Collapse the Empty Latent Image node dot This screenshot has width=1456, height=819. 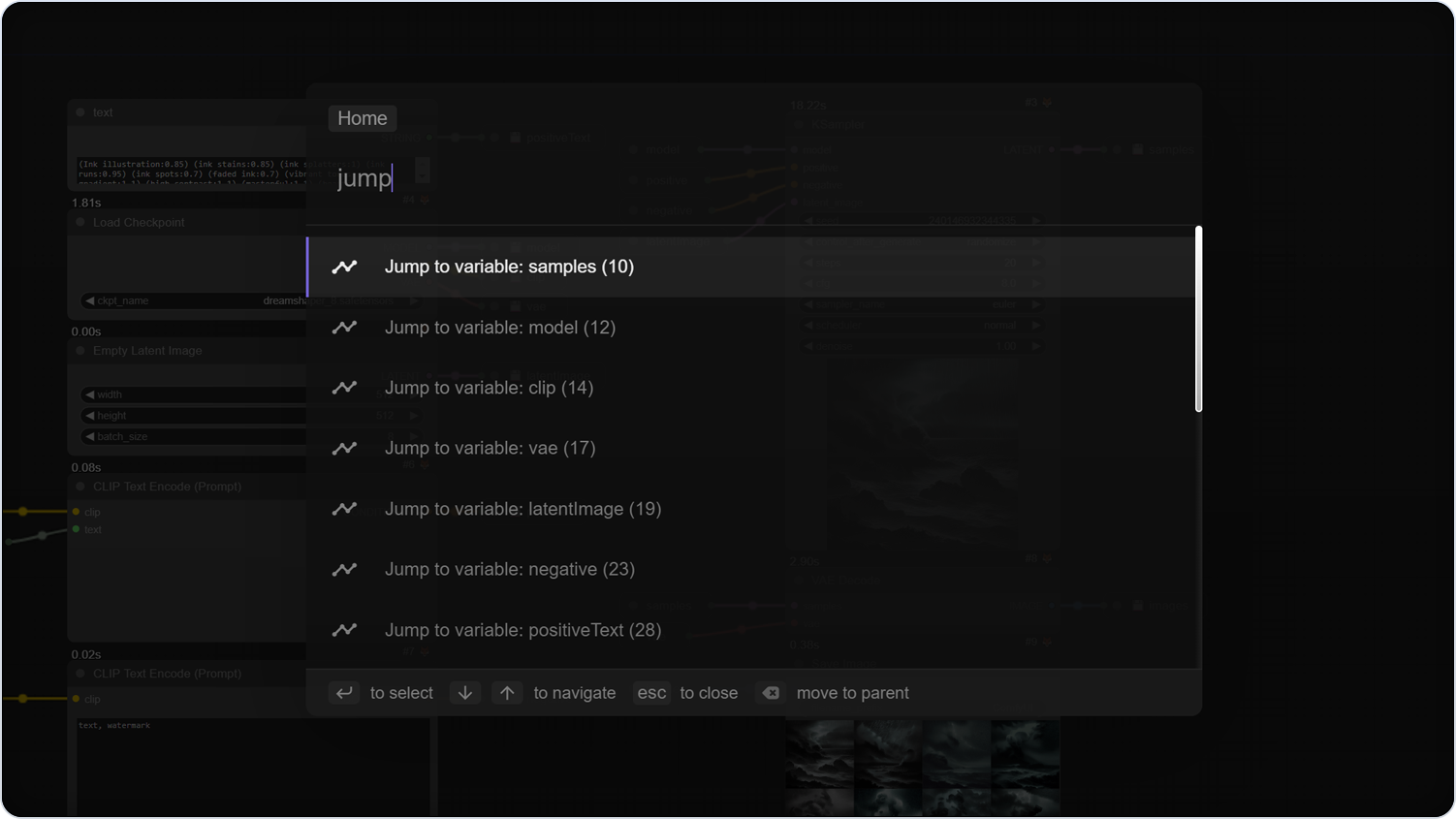coord(80,351)
